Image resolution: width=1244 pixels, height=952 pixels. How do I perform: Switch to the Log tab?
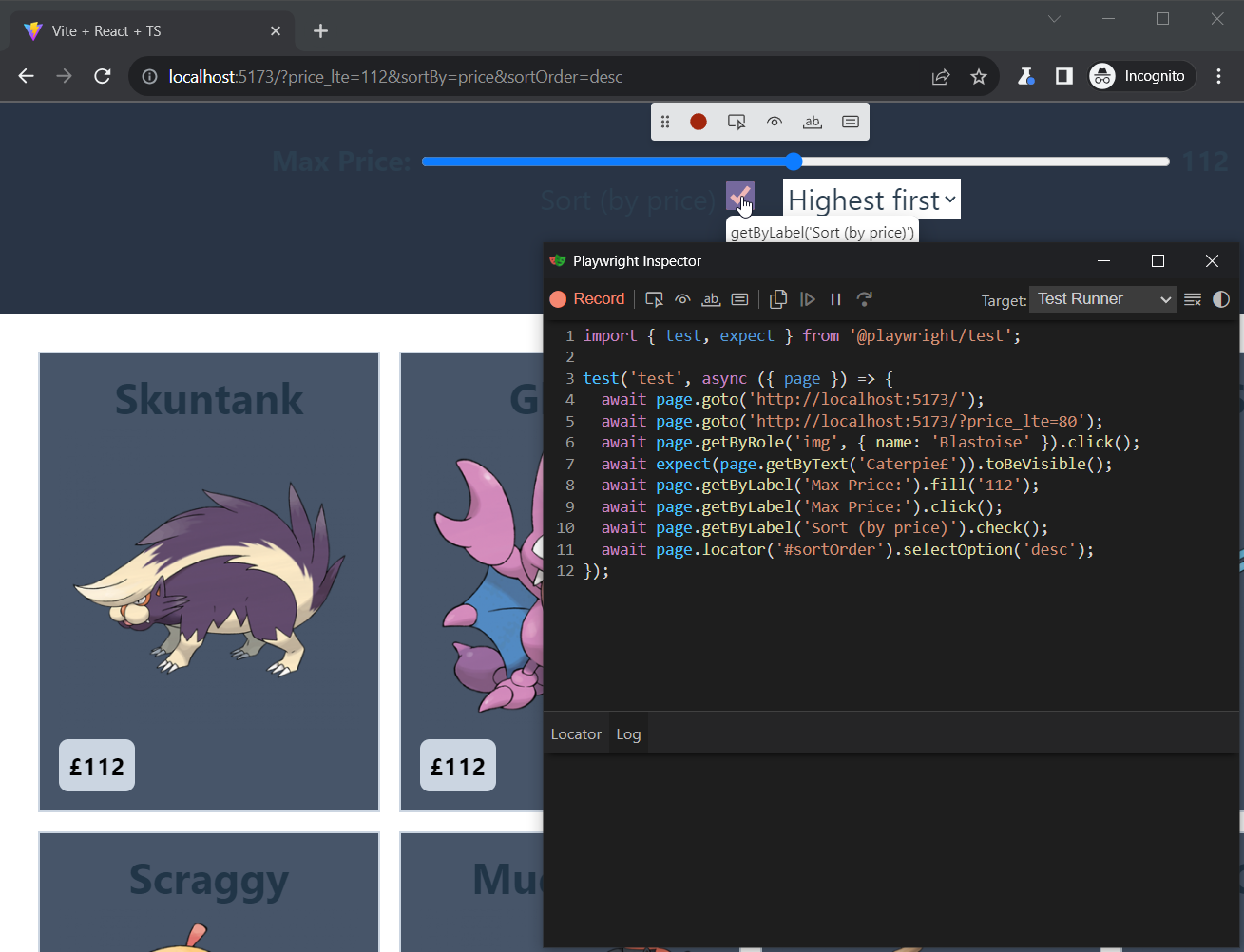(x=628, y=734)
